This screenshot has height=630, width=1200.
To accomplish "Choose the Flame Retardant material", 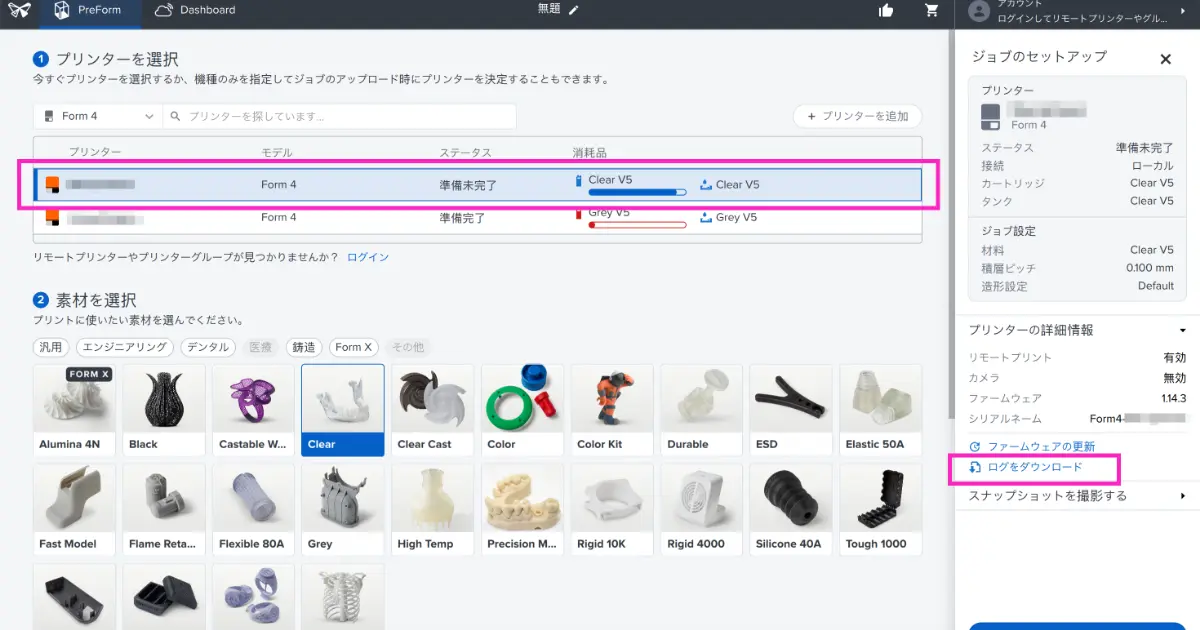I will [164, 510].
